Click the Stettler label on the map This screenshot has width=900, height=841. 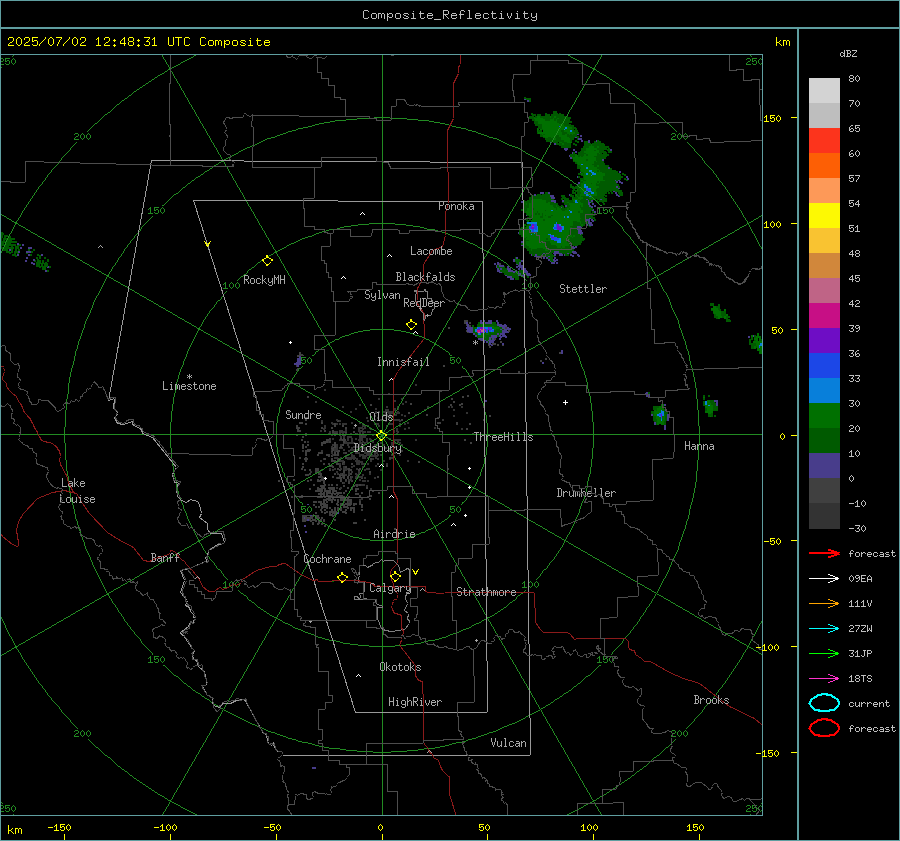[x=583, y=289]
